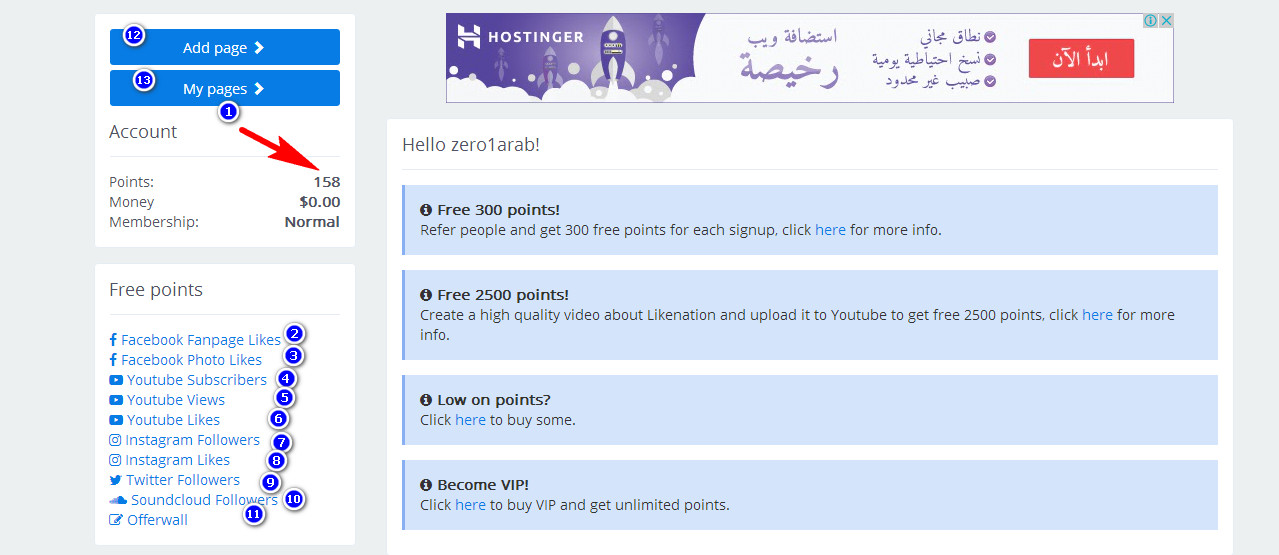The width and height of the screenshot is (1279, 555).
Task: Click the Instagram icon beside Instagram Followers
Action: [115, 440]
